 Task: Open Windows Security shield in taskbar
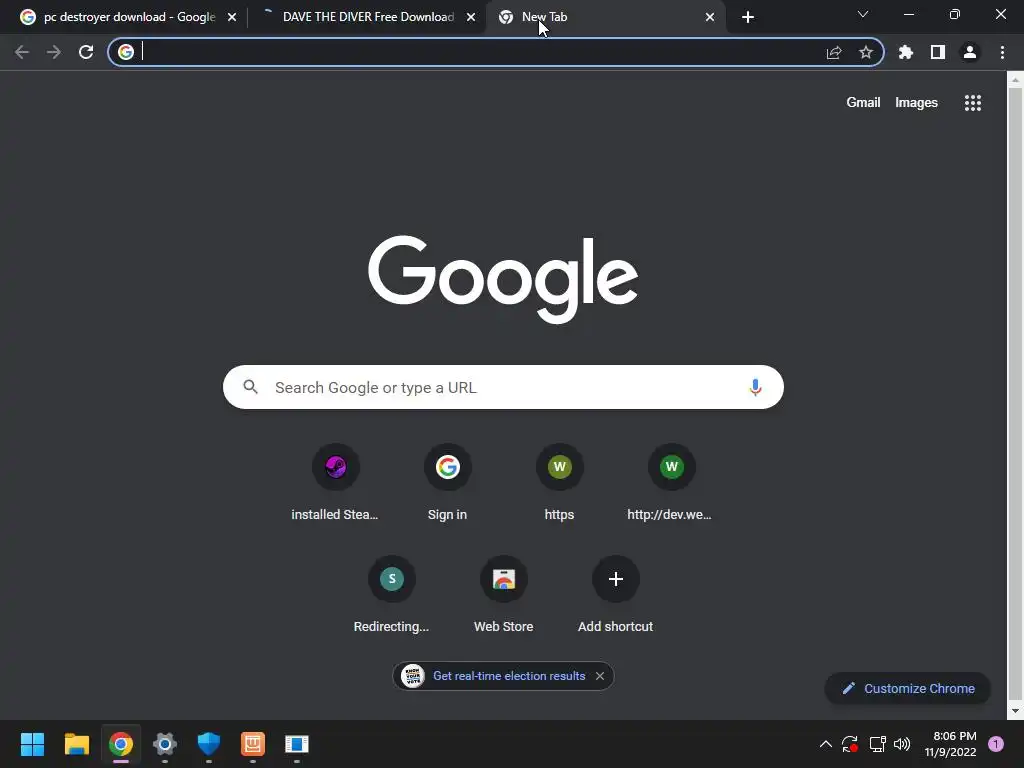point(209,744)
